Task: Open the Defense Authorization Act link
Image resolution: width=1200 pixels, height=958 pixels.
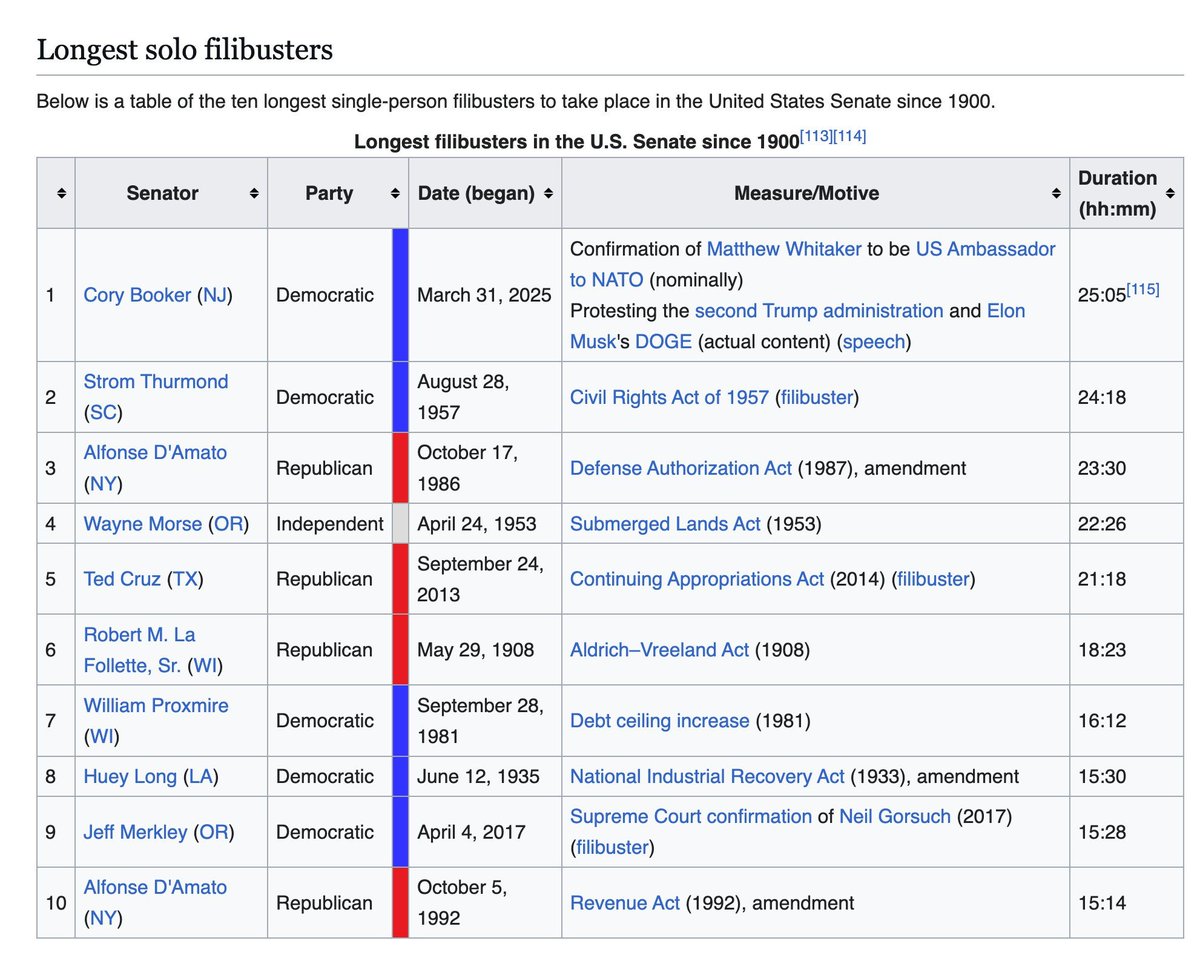Action: coord(681,468)
